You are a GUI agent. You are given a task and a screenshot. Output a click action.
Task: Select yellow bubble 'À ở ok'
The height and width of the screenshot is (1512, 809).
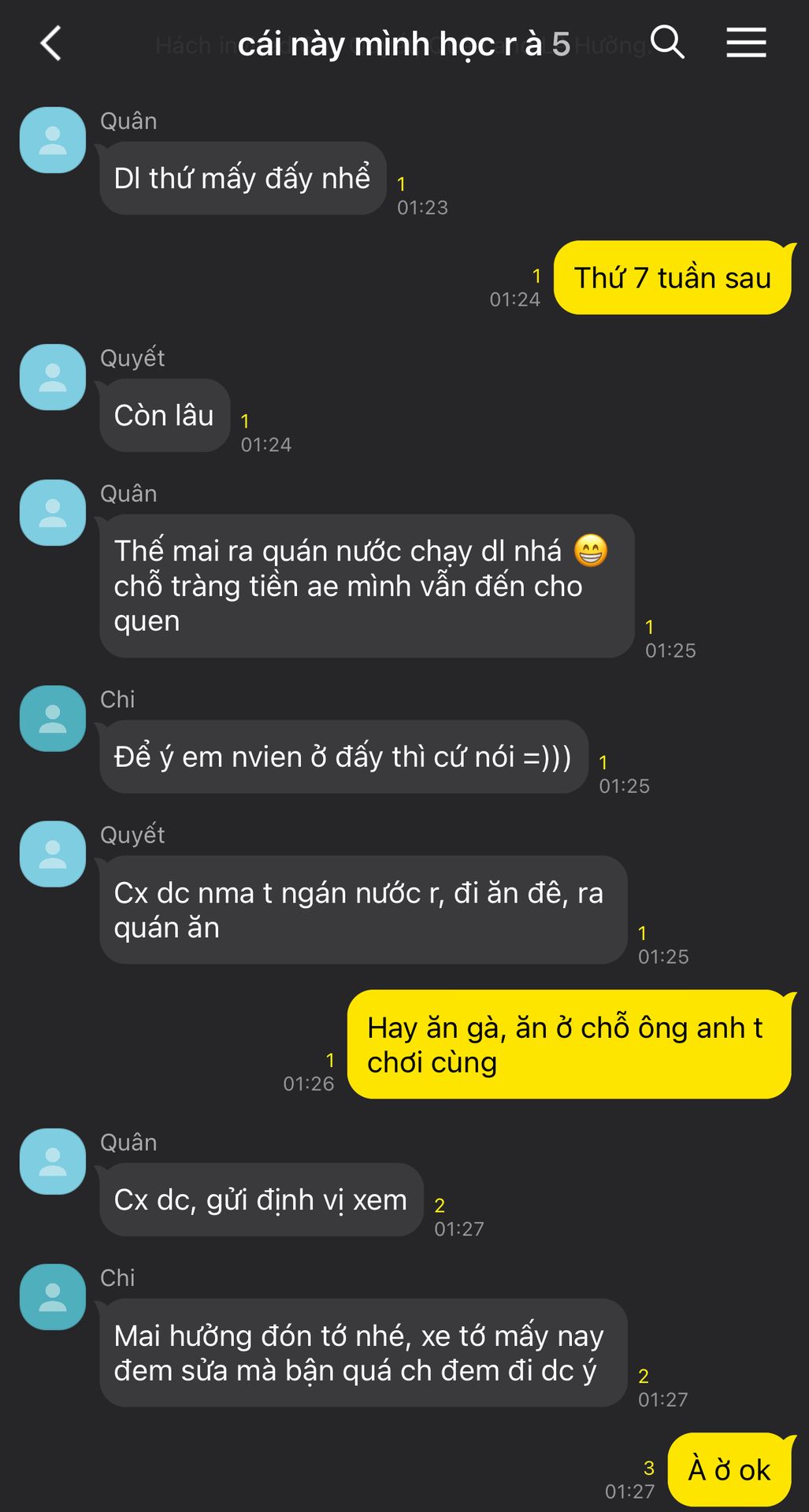(x=729, y=1469)
